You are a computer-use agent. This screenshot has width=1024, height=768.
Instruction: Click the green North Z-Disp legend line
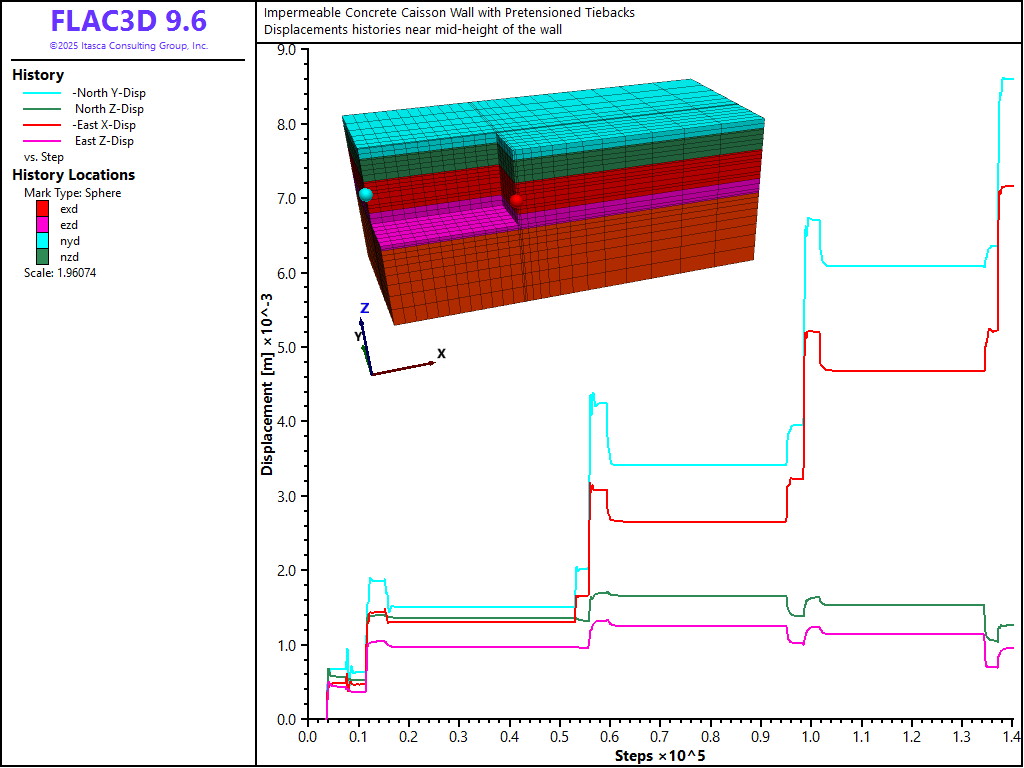click(x=44, y=109)
